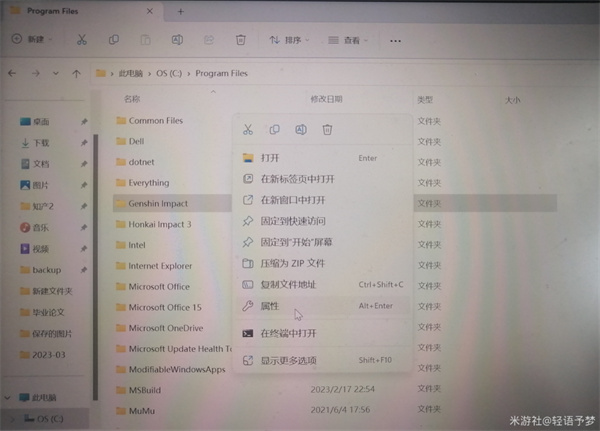The width and height of the screenshot is (600, 431).
Task: Expand the OS (C:) tree node
Action: 12,419
